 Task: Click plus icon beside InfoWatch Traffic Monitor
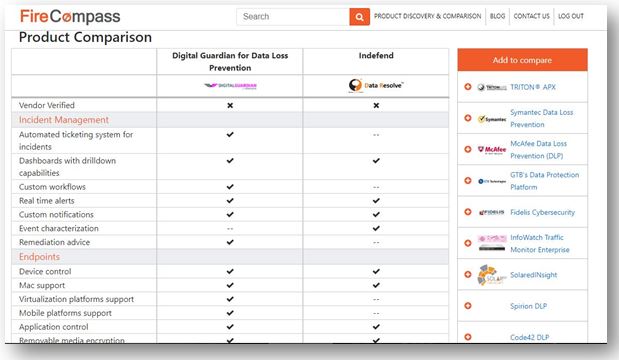(x=468, y=243)
